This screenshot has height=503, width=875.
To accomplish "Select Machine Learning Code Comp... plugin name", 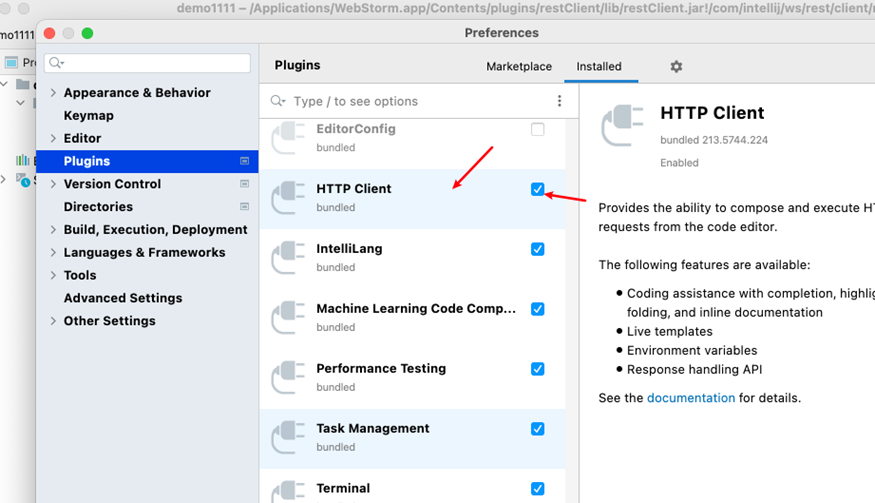I will pos(416,309).
